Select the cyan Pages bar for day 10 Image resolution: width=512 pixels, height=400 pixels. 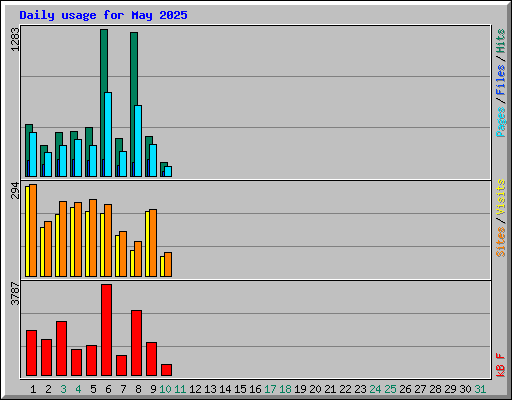click(x=168, y=171)
